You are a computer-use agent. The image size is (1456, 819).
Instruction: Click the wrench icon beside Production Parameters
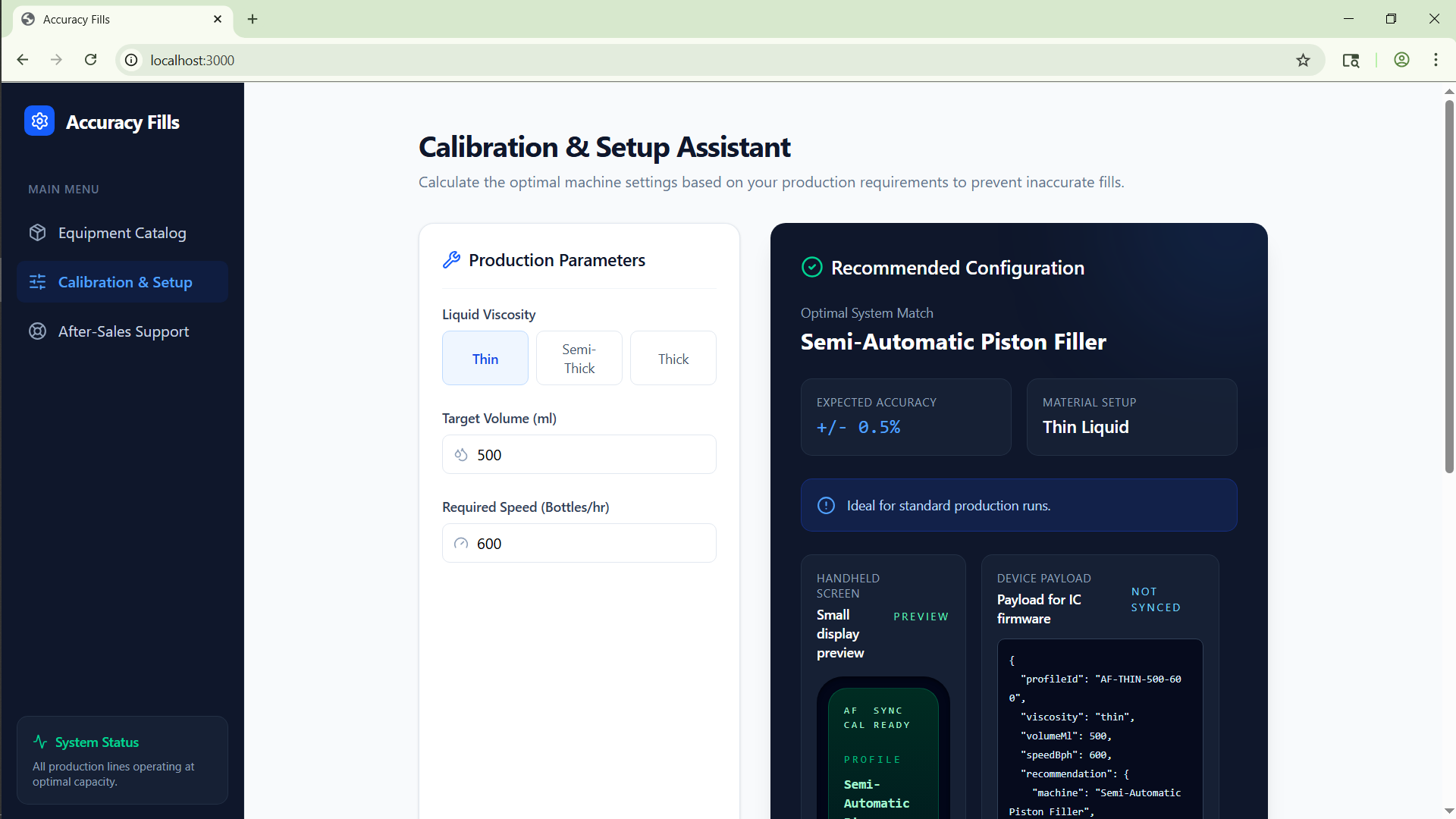point(451,260)
